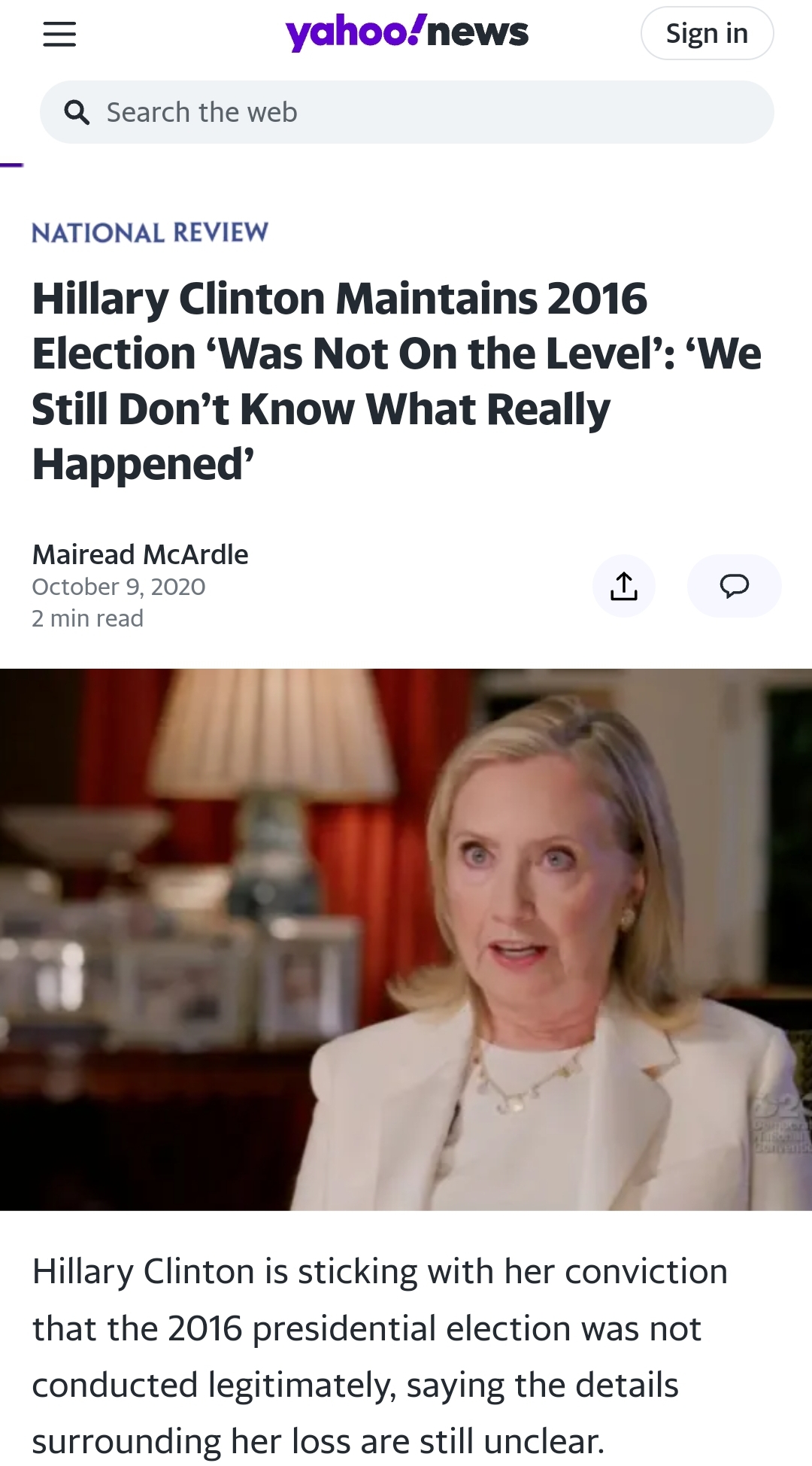812x1466 pixels.
Task: Click the '2 min read' label
Action: [87, 618]
